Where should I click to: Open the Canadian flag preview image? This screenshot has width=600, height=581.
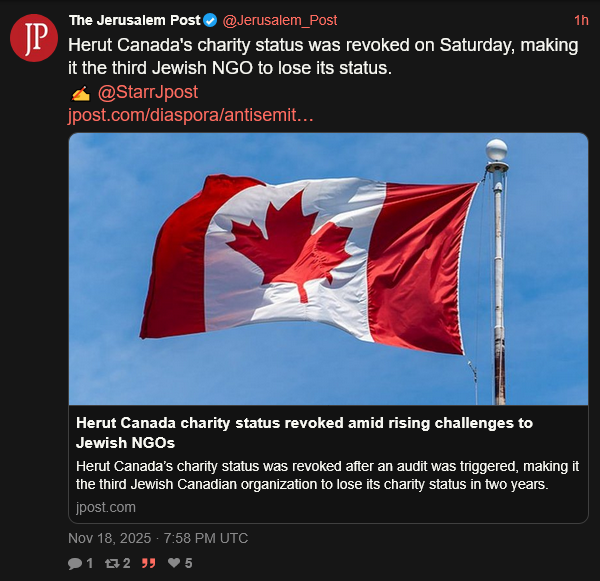pos(328,268)
